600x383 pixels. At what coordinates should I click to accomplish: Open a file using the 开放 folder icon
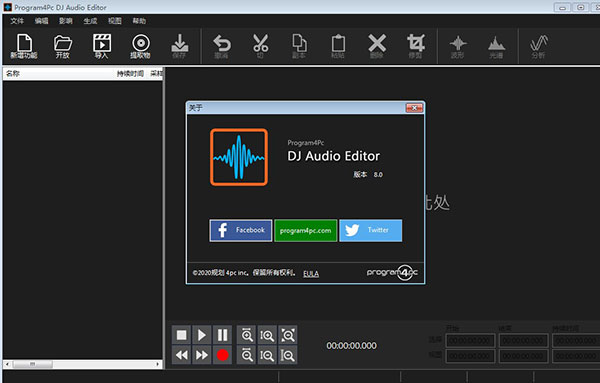63,46
